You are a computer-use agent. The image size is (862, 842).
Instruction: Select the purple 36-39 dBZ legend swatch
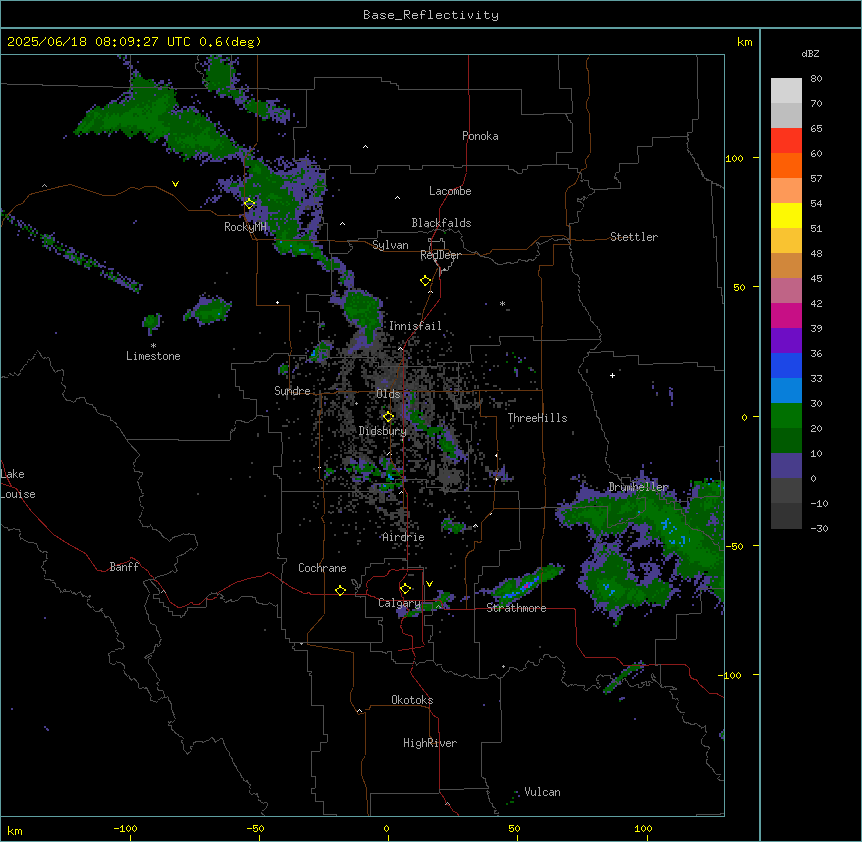pyautogui.click(x=786, y=341)
